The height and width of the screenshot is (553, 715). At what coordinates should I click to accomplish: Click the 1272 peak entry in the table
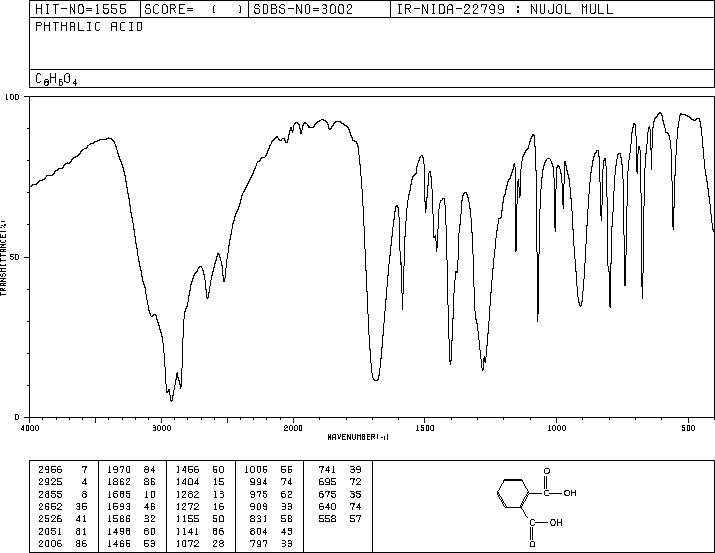[200, 506]
